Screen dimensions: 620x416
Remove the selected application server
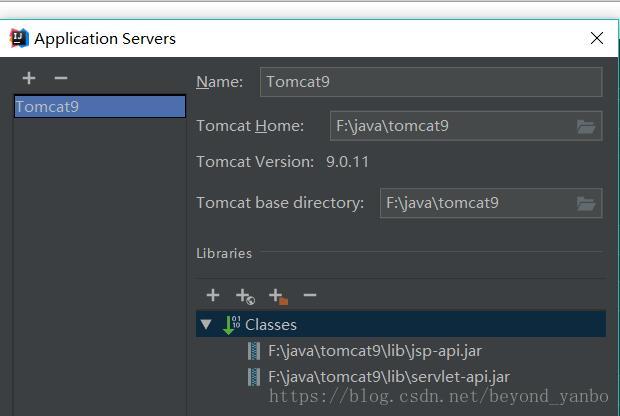pos(61,78)
